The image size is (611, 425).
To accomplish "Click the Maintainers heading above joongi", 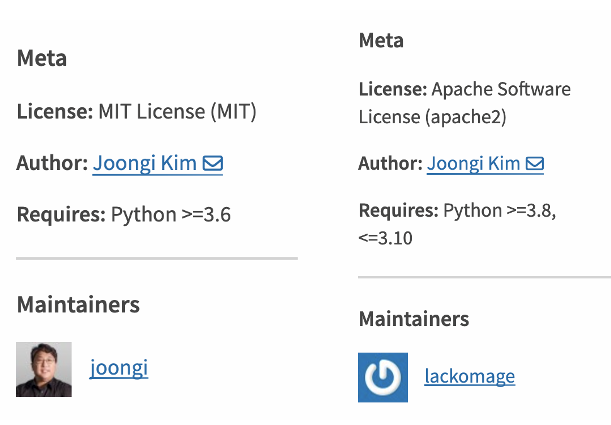I will pos(78,305).
